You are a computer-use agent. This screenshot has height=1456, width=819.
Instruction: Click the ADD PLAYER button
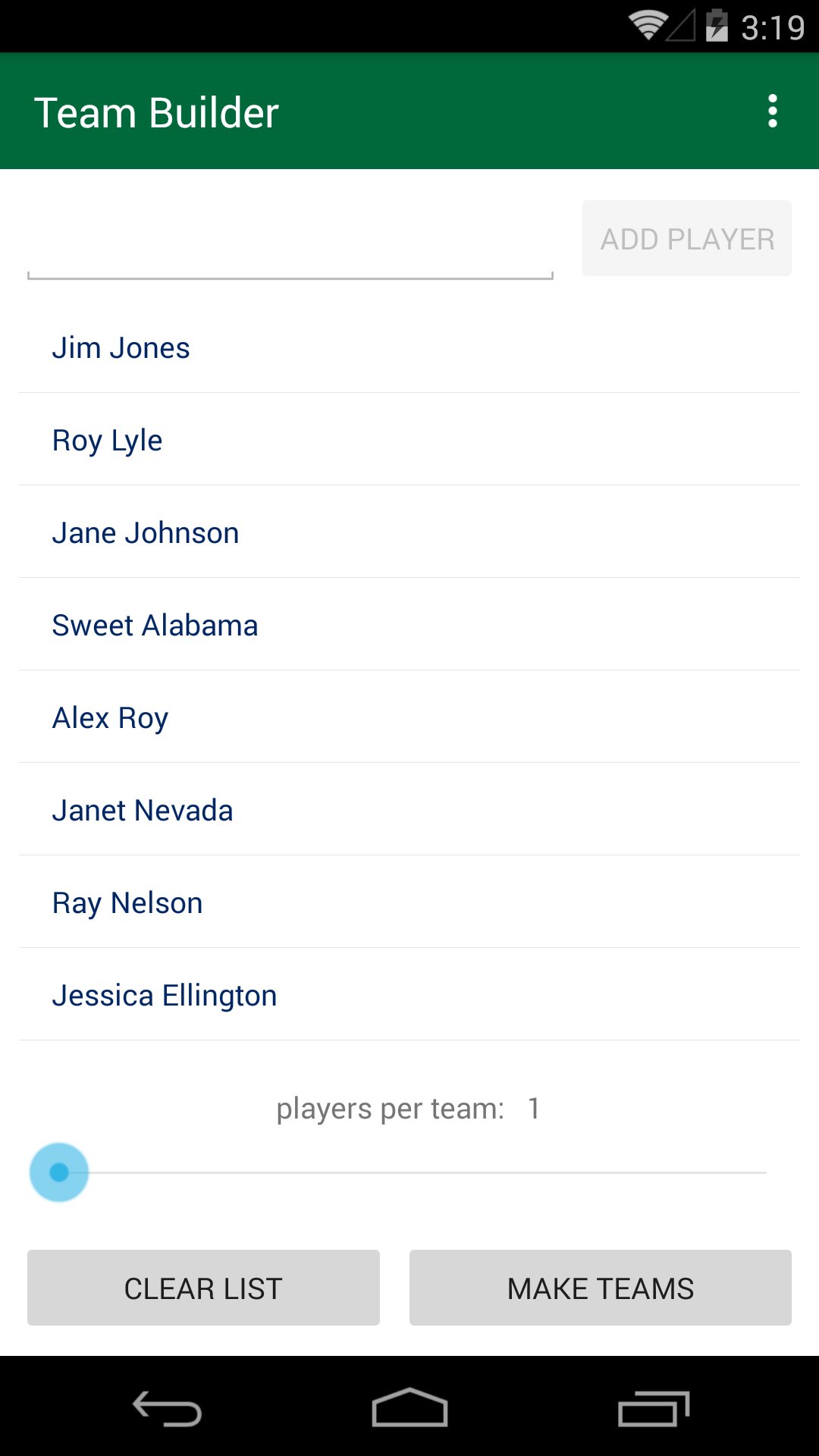click(686, 238)
